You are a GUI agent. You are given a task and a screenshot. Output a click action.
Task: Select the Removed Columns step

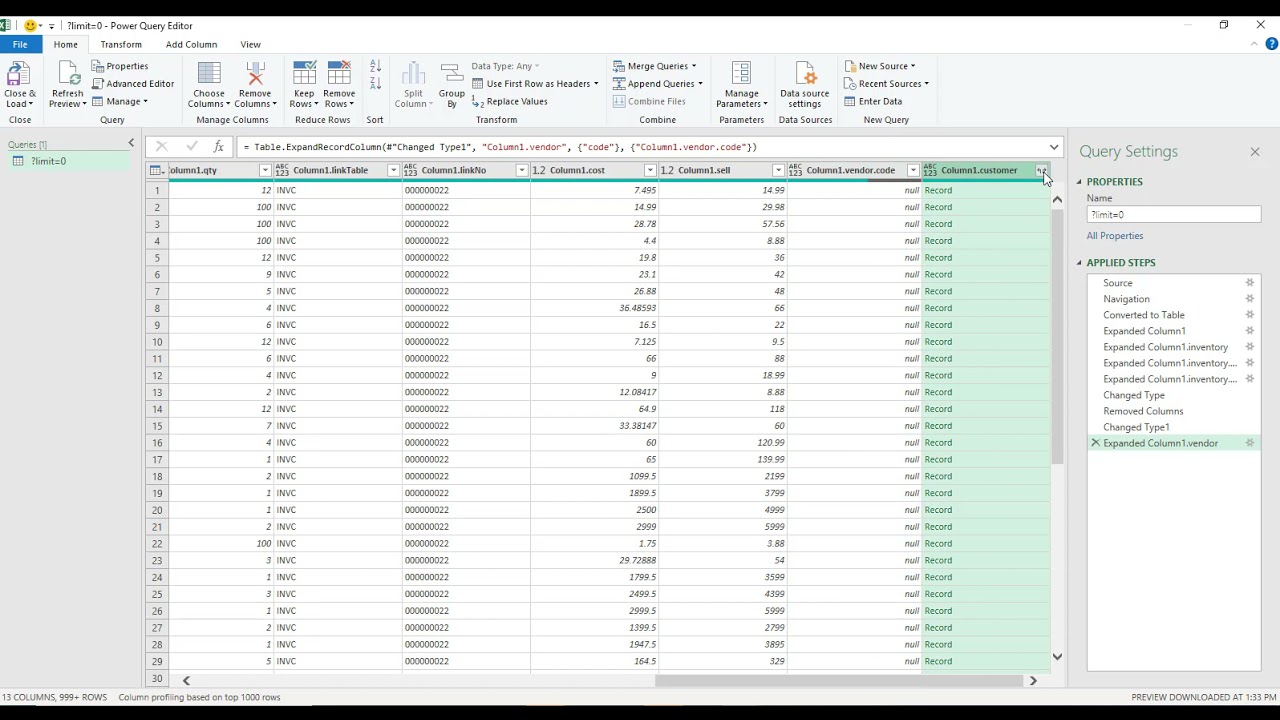pos(1143,411)
